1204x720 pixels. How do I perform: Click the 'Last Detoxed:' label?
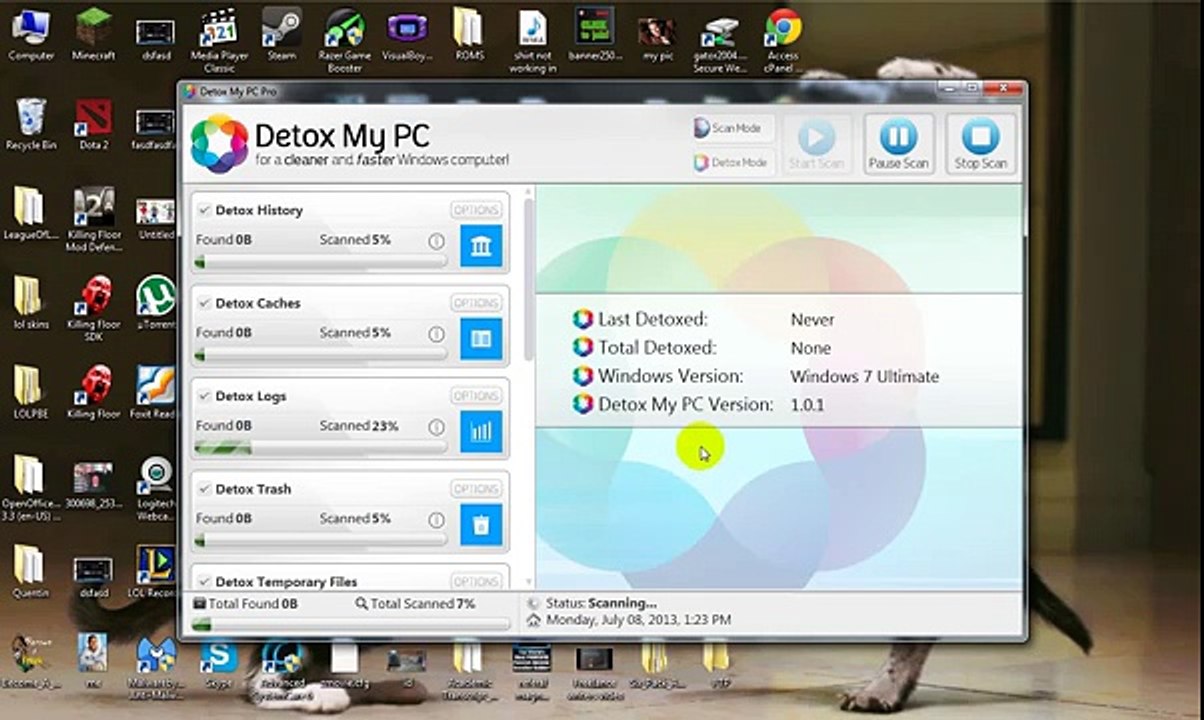click(653, 320)
